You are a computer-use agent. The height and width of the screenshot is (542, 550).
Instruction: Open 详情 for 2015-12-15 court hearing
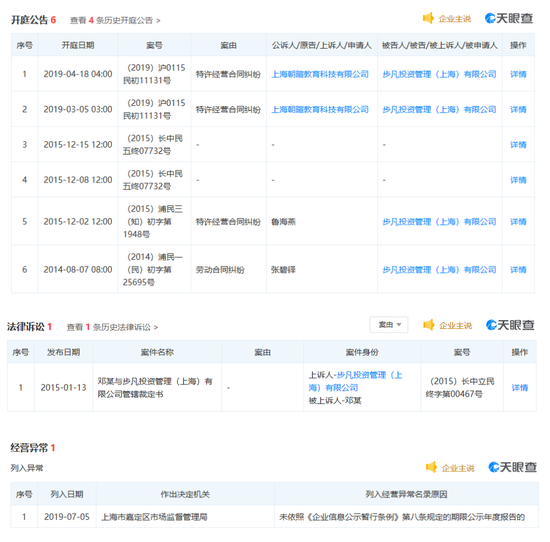518,145
